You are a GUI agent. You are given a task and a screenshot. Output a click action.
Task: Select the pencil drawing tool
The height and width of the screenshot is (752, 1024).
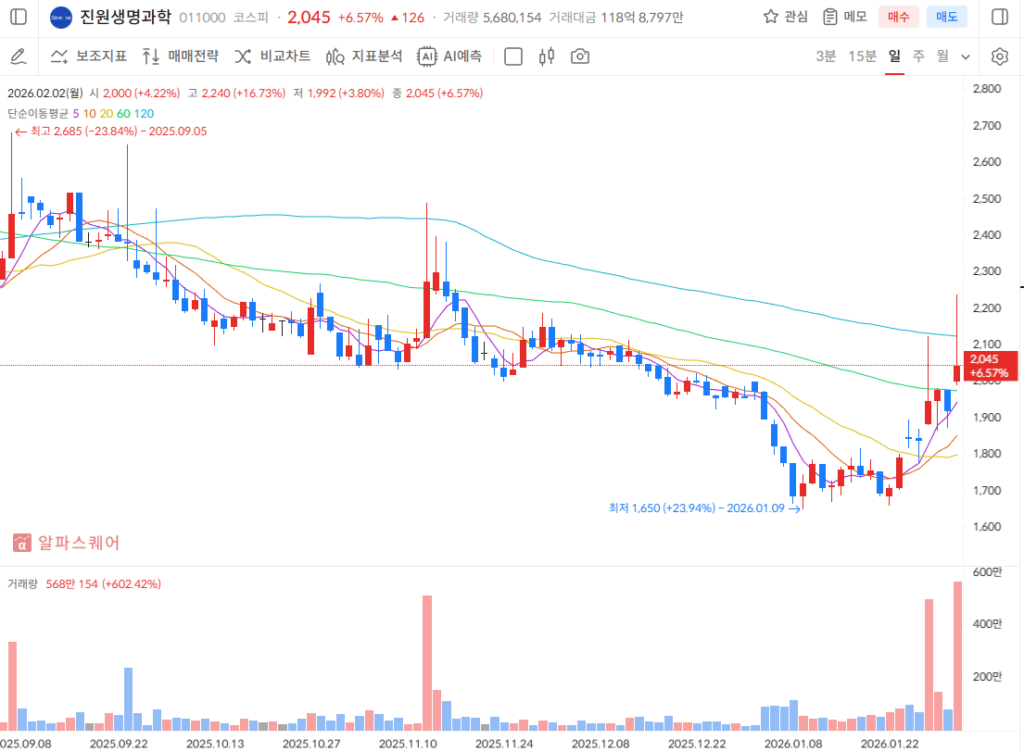[x=17, y=56]
